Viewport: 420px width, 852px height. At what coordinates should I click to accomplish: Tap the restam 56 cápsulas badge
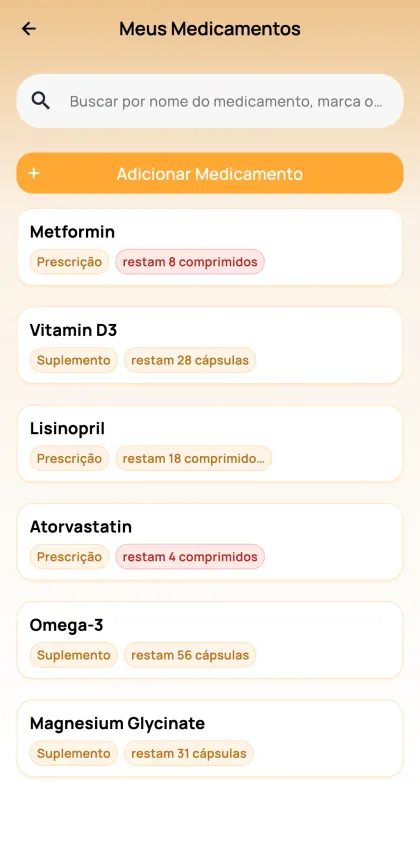coord(190,655)
